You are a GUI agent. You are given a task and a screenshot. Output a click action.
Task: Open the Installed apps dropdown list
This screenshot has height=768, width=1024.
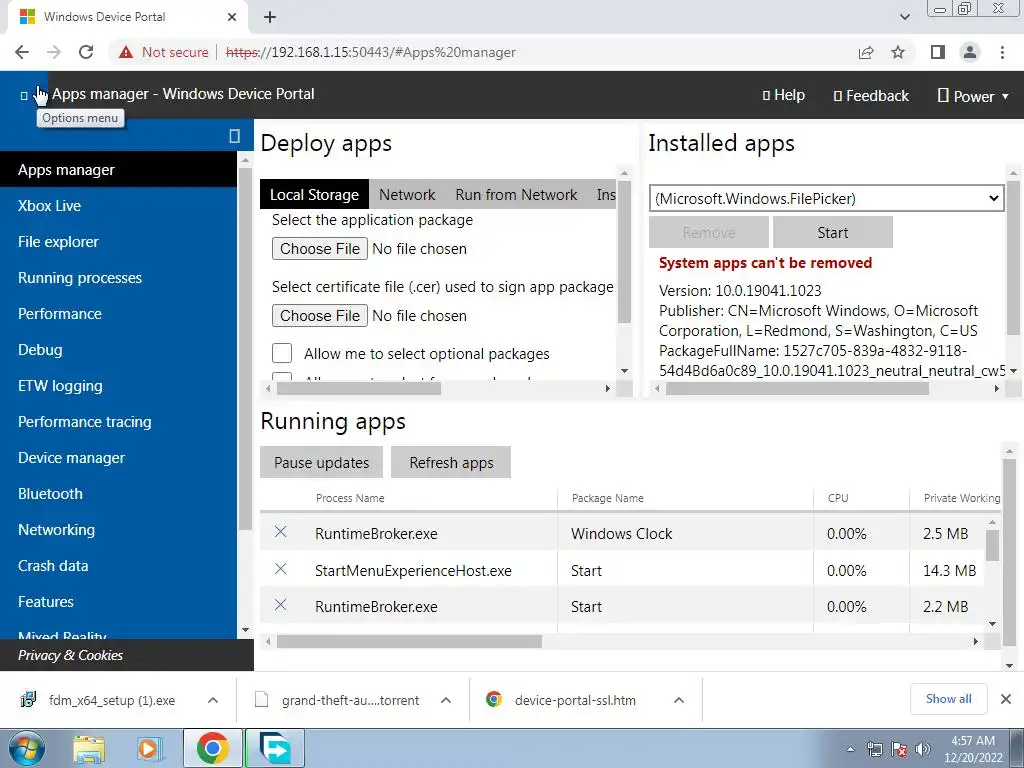[x=826, y=198]
